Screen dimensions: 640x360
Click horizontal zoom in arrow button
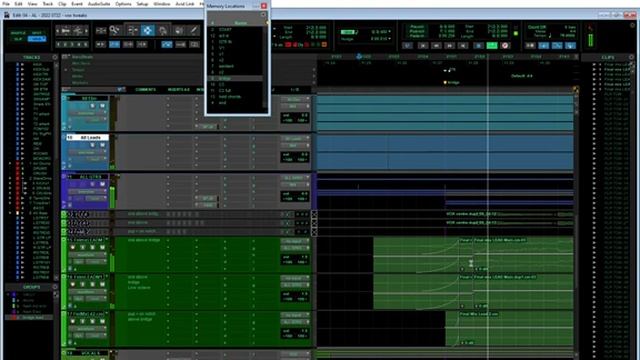tap(86, 30)
